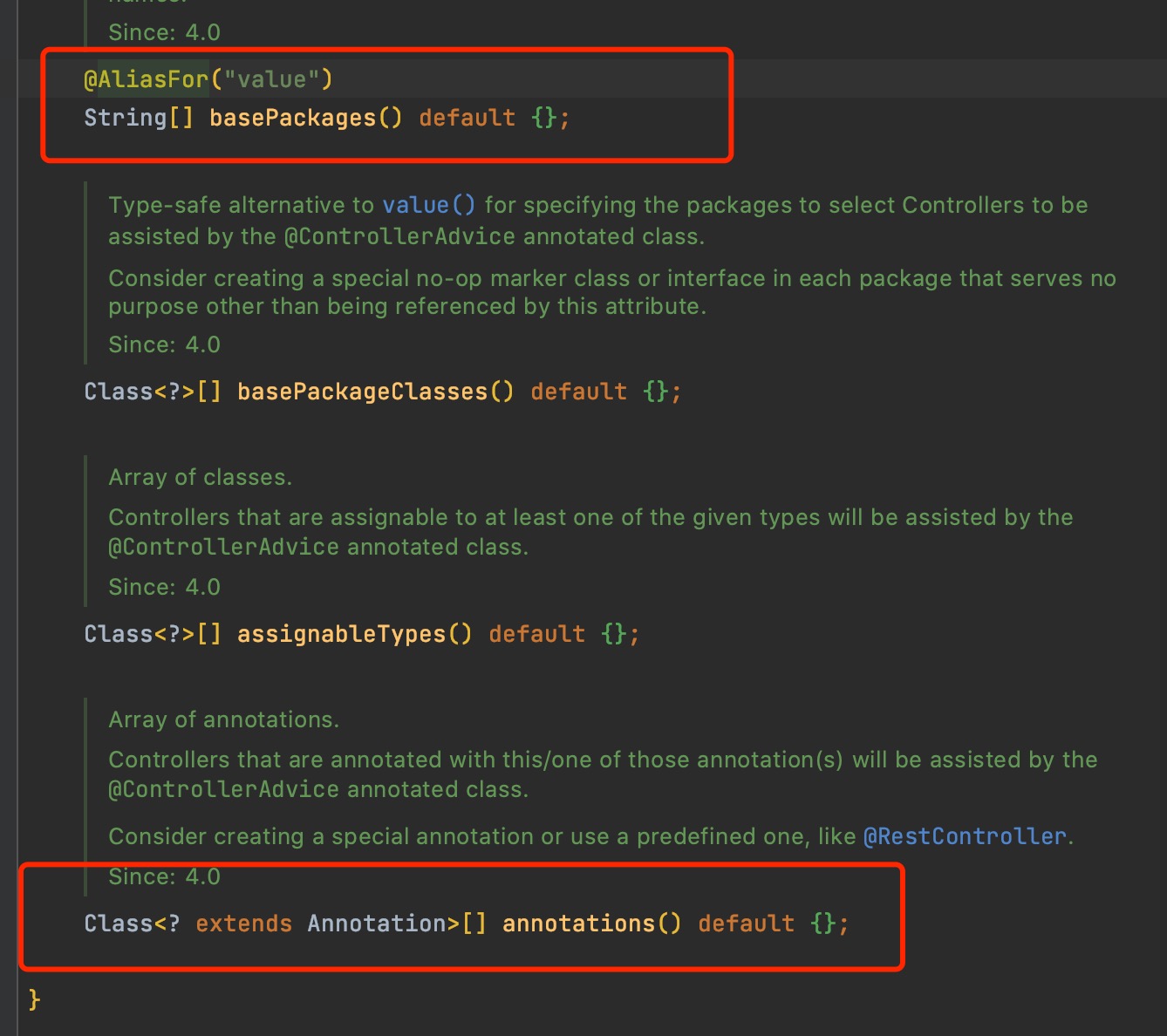Click the default keyword after annotations()
This screenshot has height=1036, width=1167.
747,924
